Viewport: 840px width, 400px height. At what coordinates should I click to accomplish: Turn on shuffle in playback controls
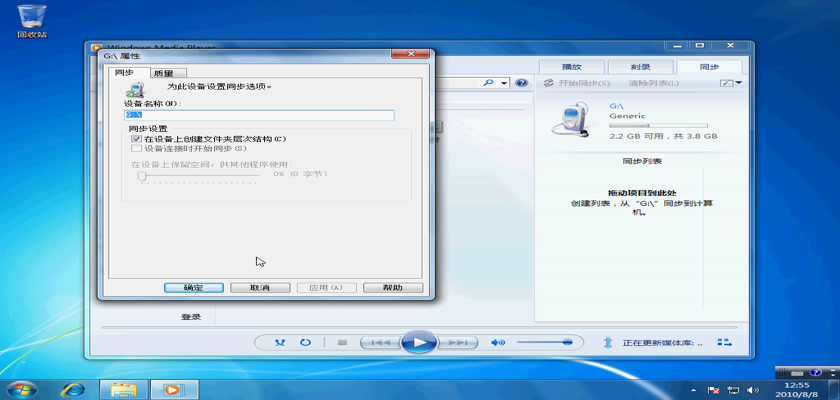279,343
